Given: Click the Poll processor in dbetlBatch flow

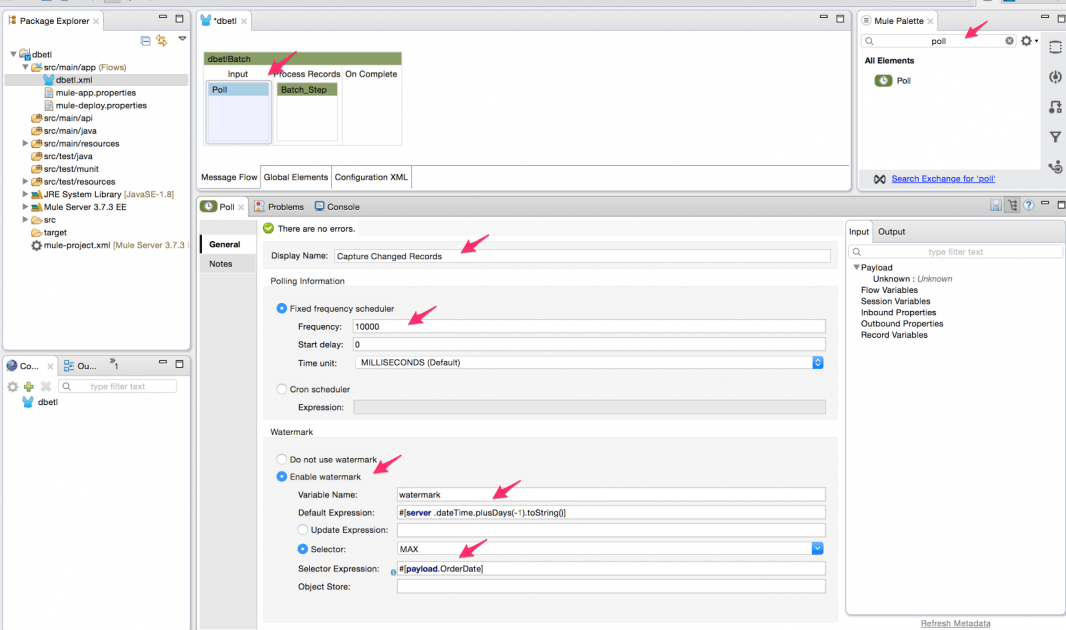Looking at the screenshot, I should 236,89.
